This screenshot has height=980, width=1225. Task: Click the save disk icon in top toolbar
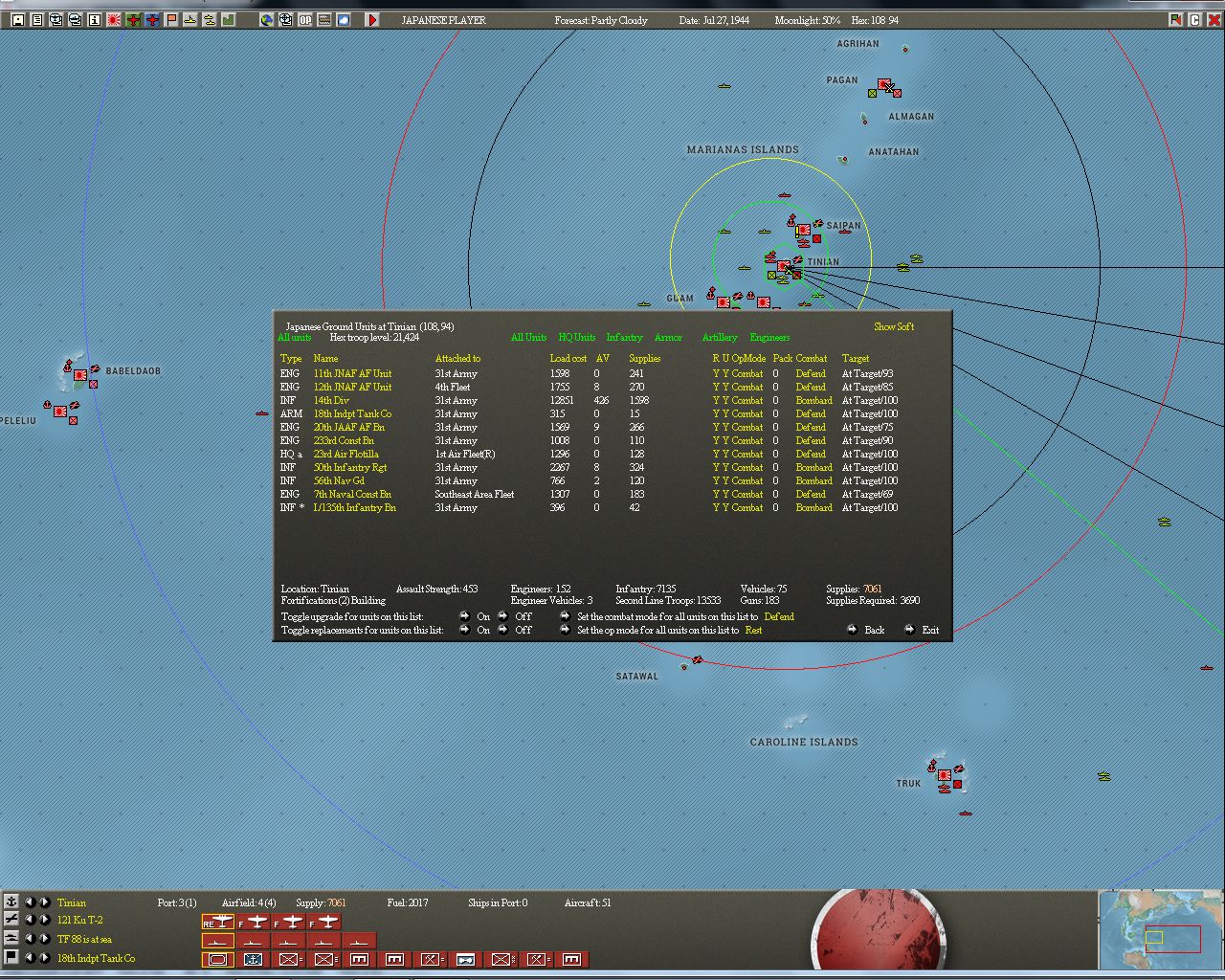point(17,19)
